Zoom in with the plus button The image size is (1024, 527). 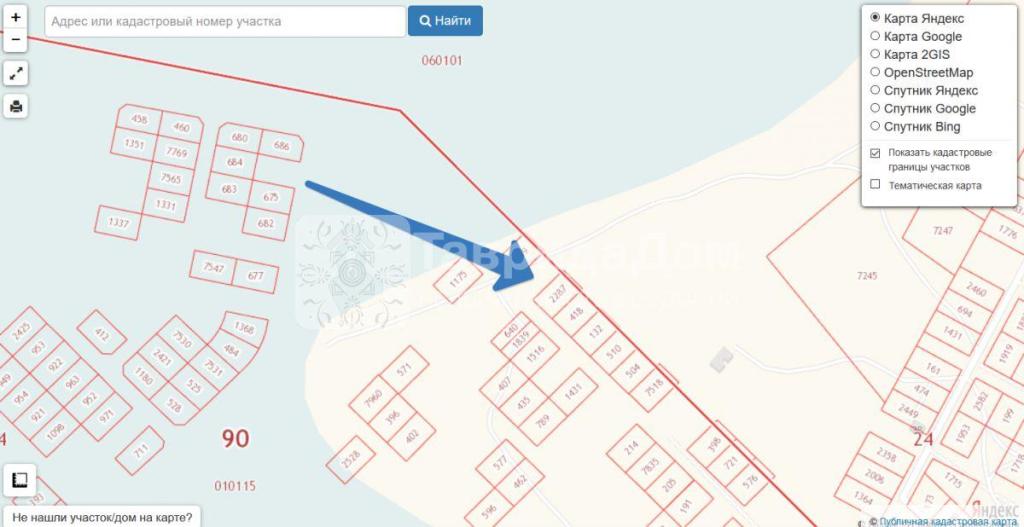pos(16,18)
